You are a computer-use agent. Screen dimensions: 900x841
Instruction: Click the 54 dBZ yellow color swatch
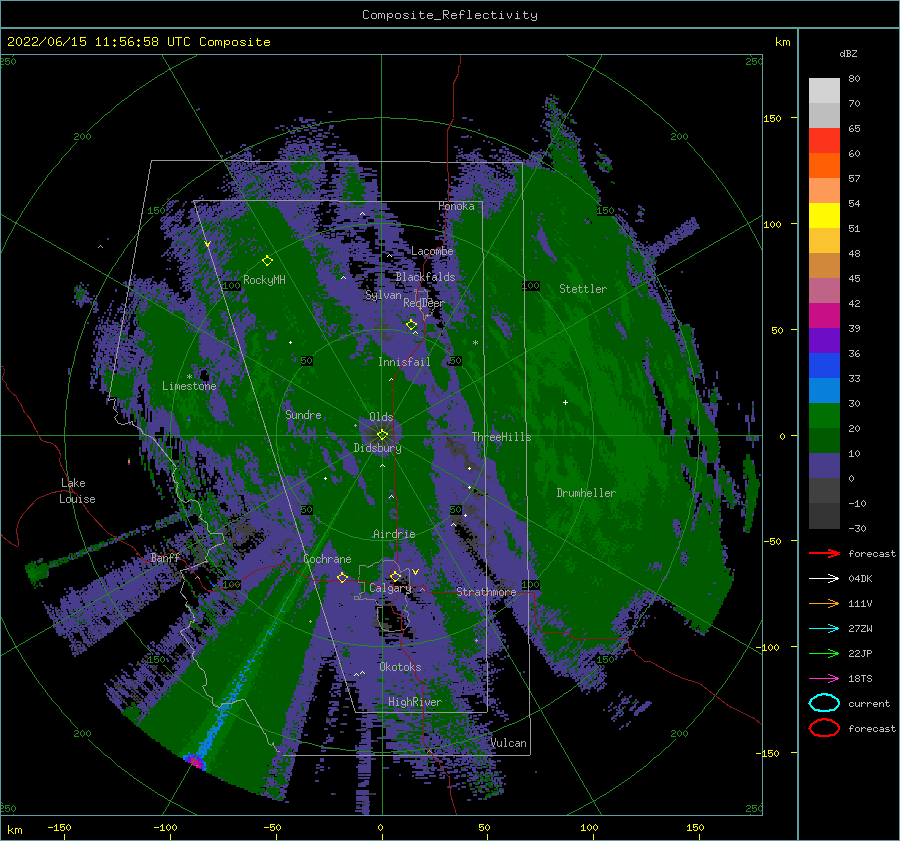(x=824, y=216)
